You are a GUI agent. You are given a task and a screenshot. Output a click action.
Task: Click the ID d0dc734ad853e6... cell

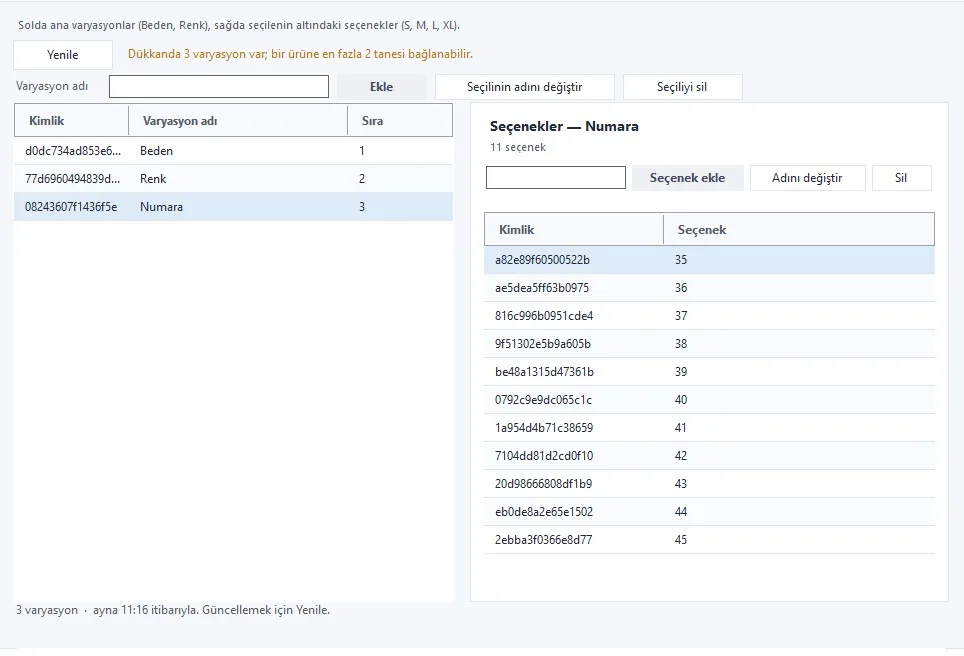tap(73, 151)
